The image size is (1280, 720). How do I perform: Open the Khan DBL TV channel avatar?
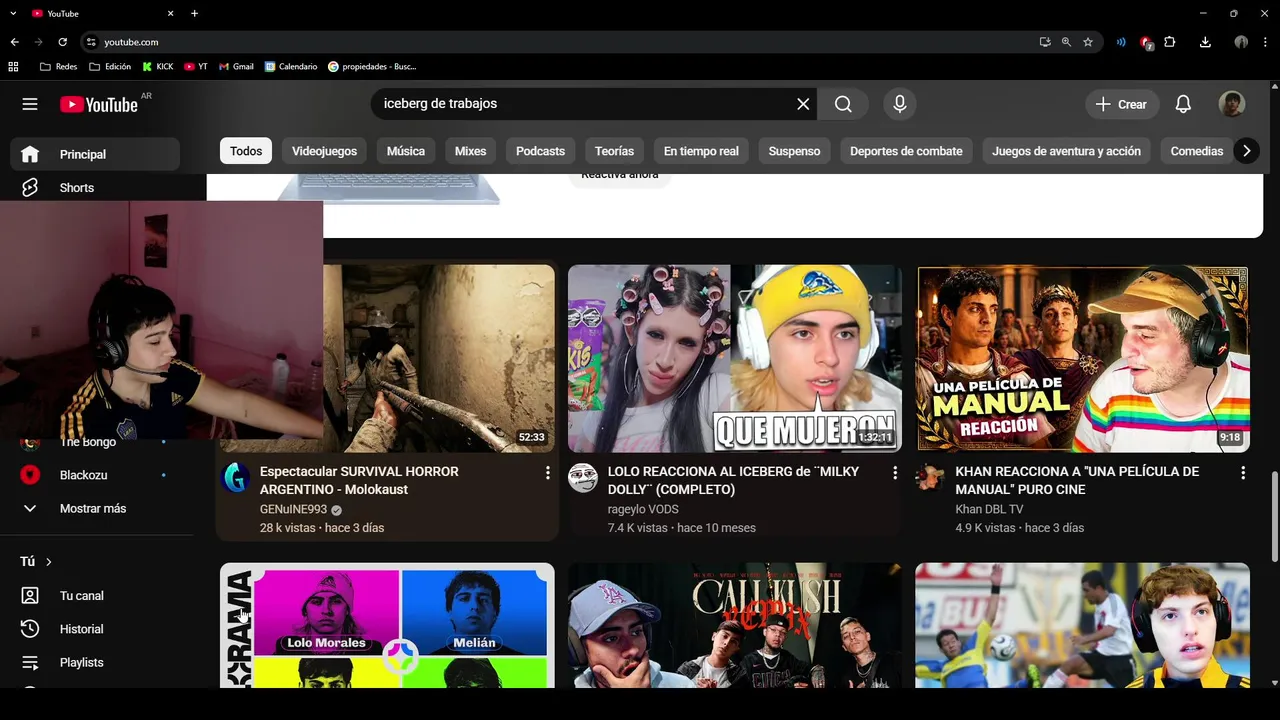coord(930,477)
